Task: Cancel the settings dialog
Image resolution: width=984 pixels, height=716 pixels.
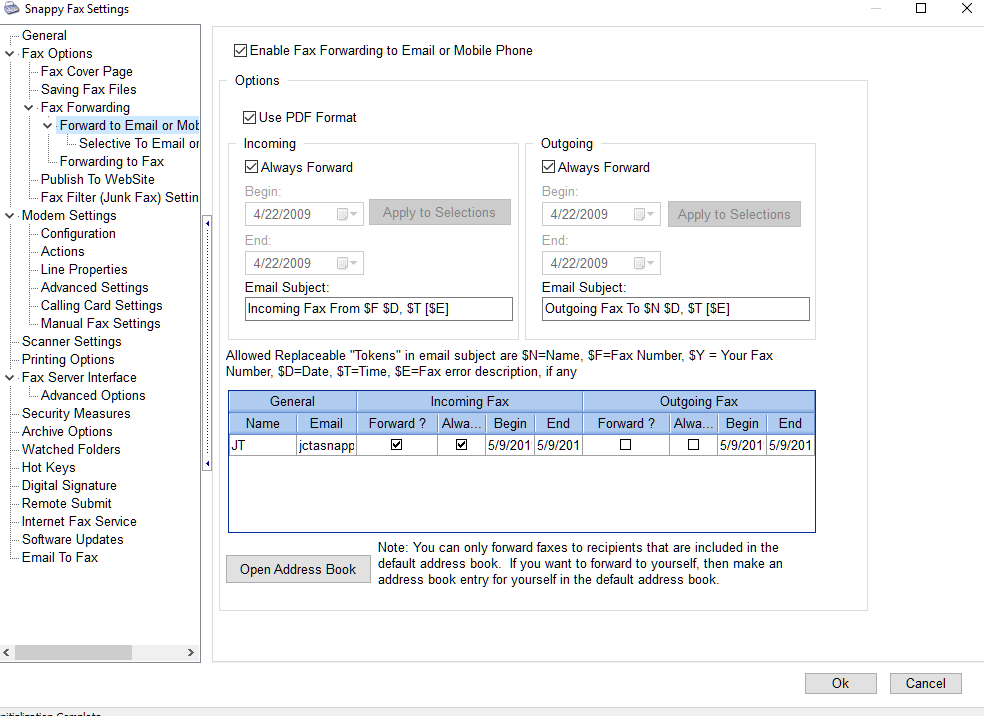Action: (925, 684)
